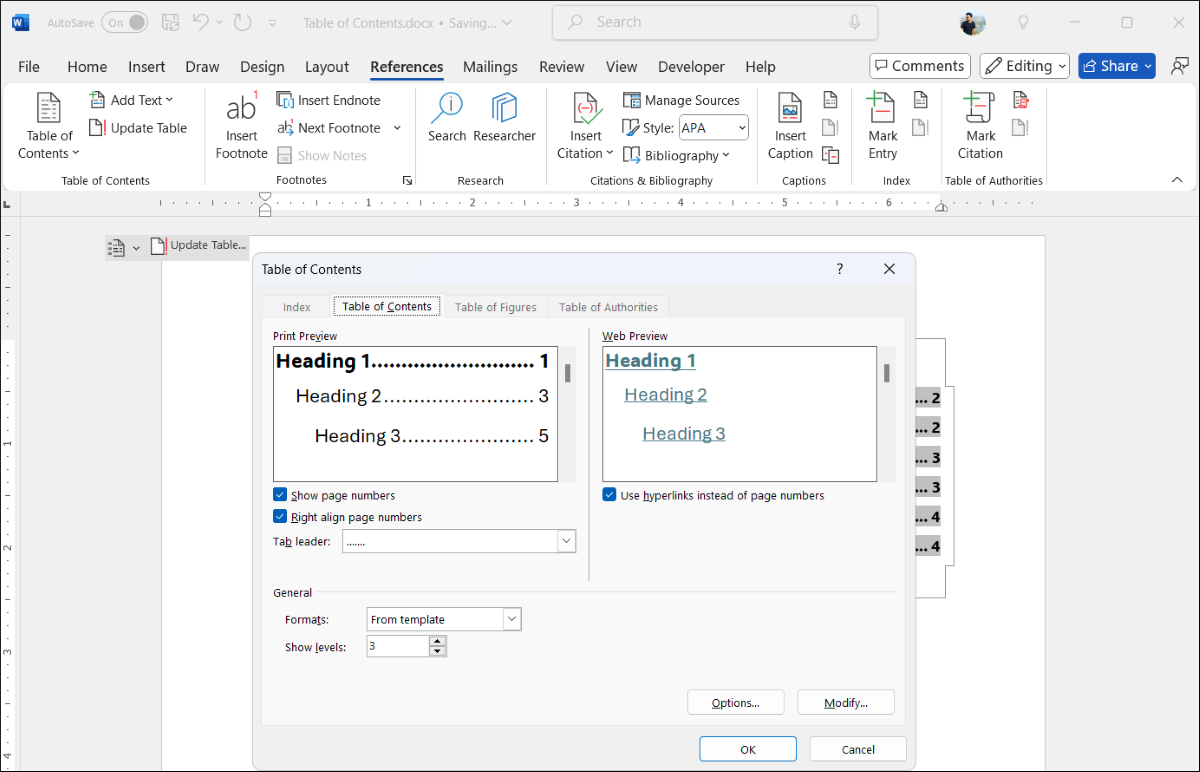Image resolution: width=1200 pixels, height=772 pixels.
Task: Click the Cross-reference icon in Captions
Action: point(830,154)
